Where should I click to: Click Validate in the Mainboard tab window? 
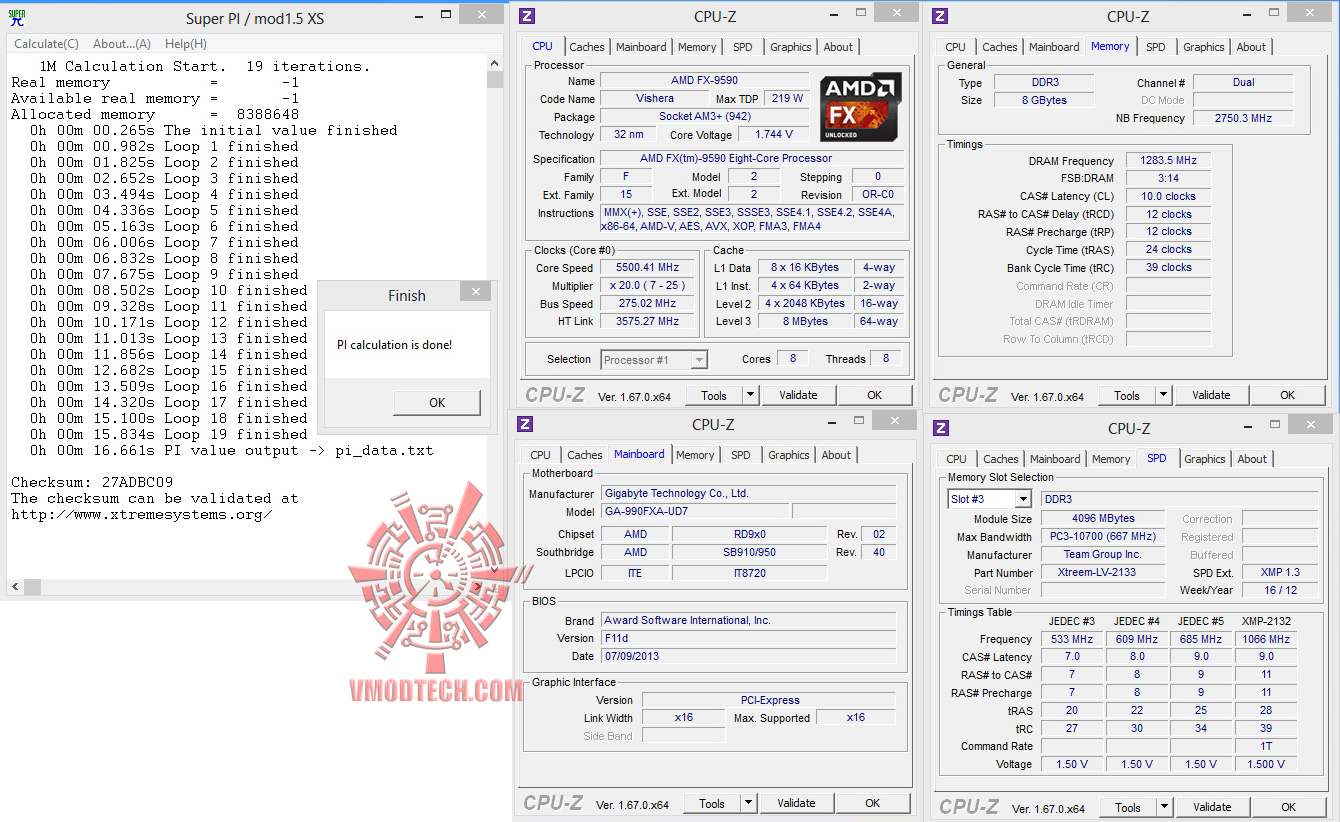(x=796, y=803)
